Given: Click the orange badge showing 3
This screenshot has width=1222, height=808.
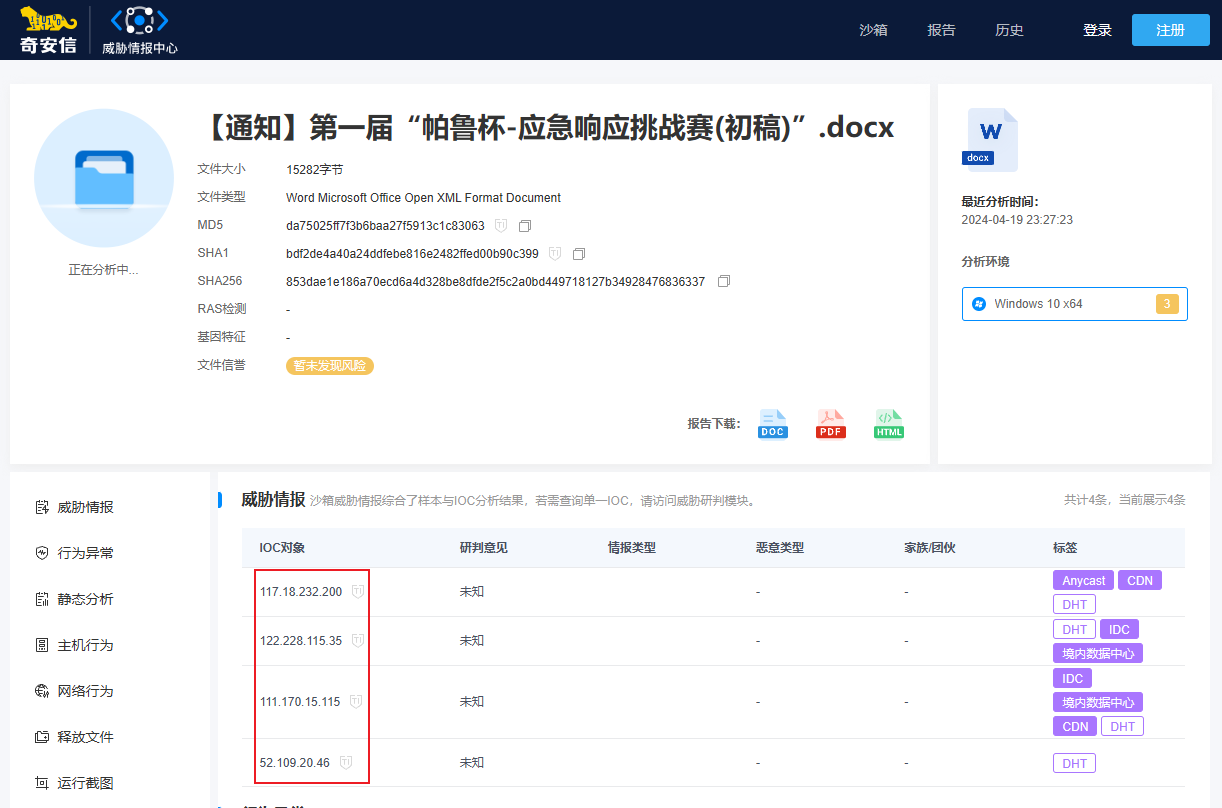Looking at the screenshot, I should 1167,304.
